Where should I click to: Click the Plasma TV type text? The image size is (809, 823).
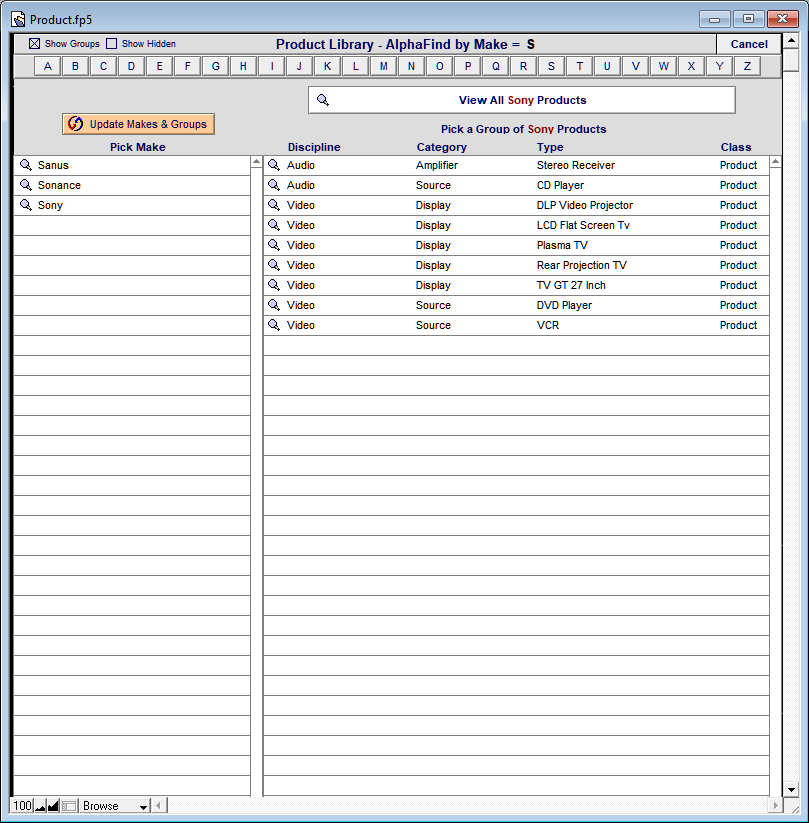coord(562,245)
